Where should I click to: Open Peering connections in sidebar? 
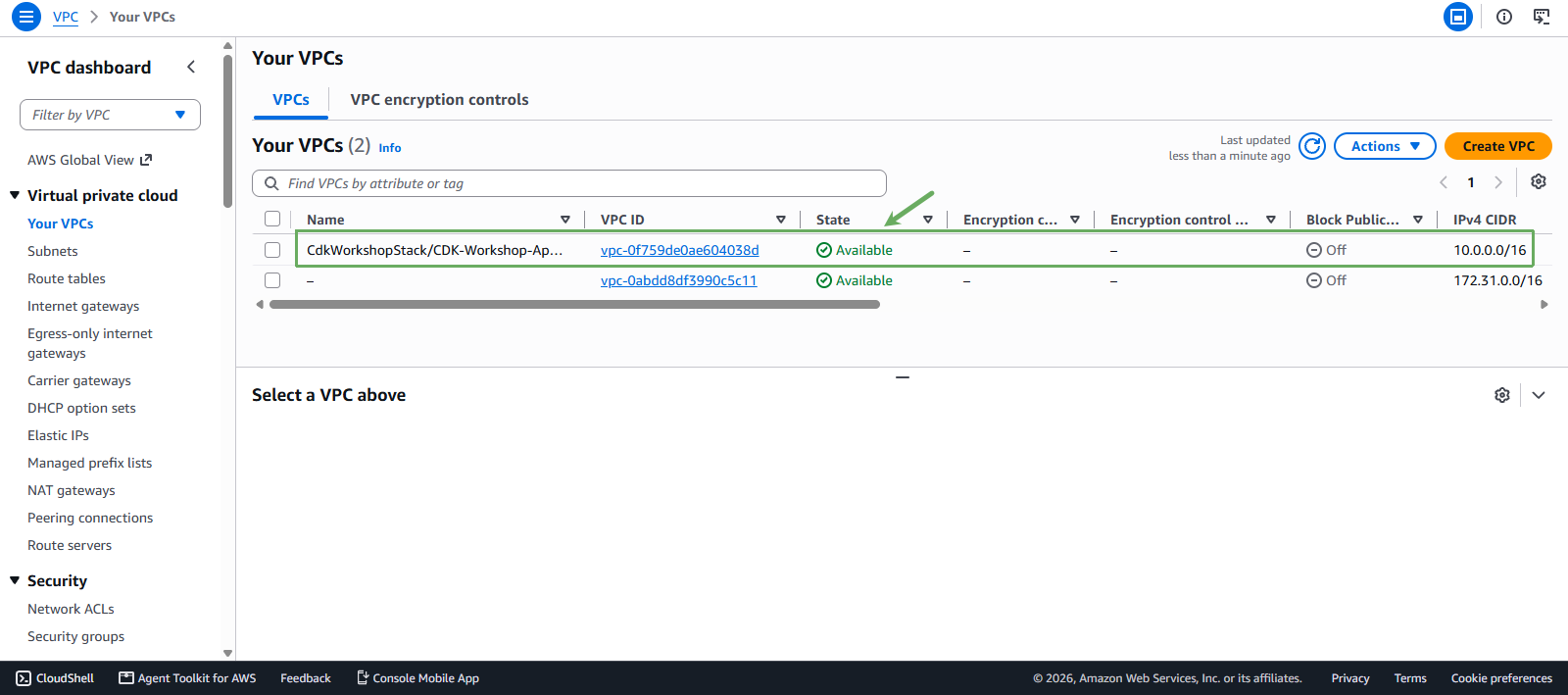(x=90, y=518)
